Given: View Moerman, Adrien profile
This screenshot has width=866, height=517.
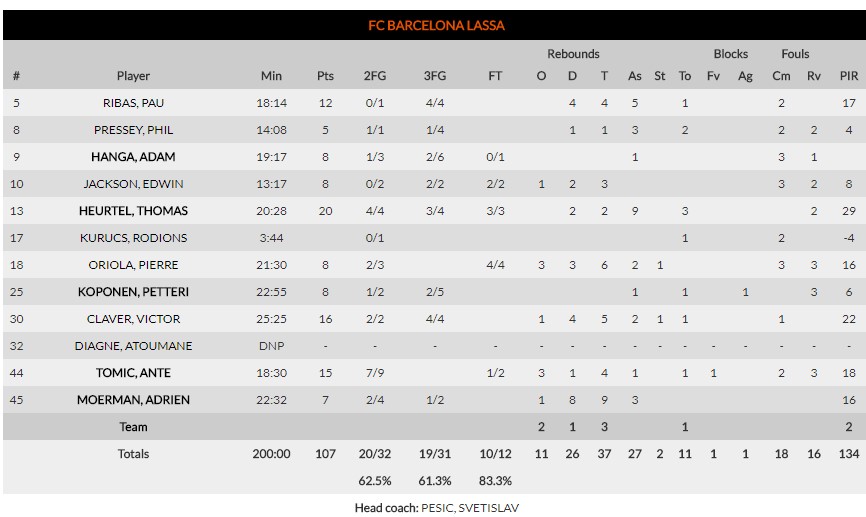Looking at the screenshot, I should click(133, 400).
